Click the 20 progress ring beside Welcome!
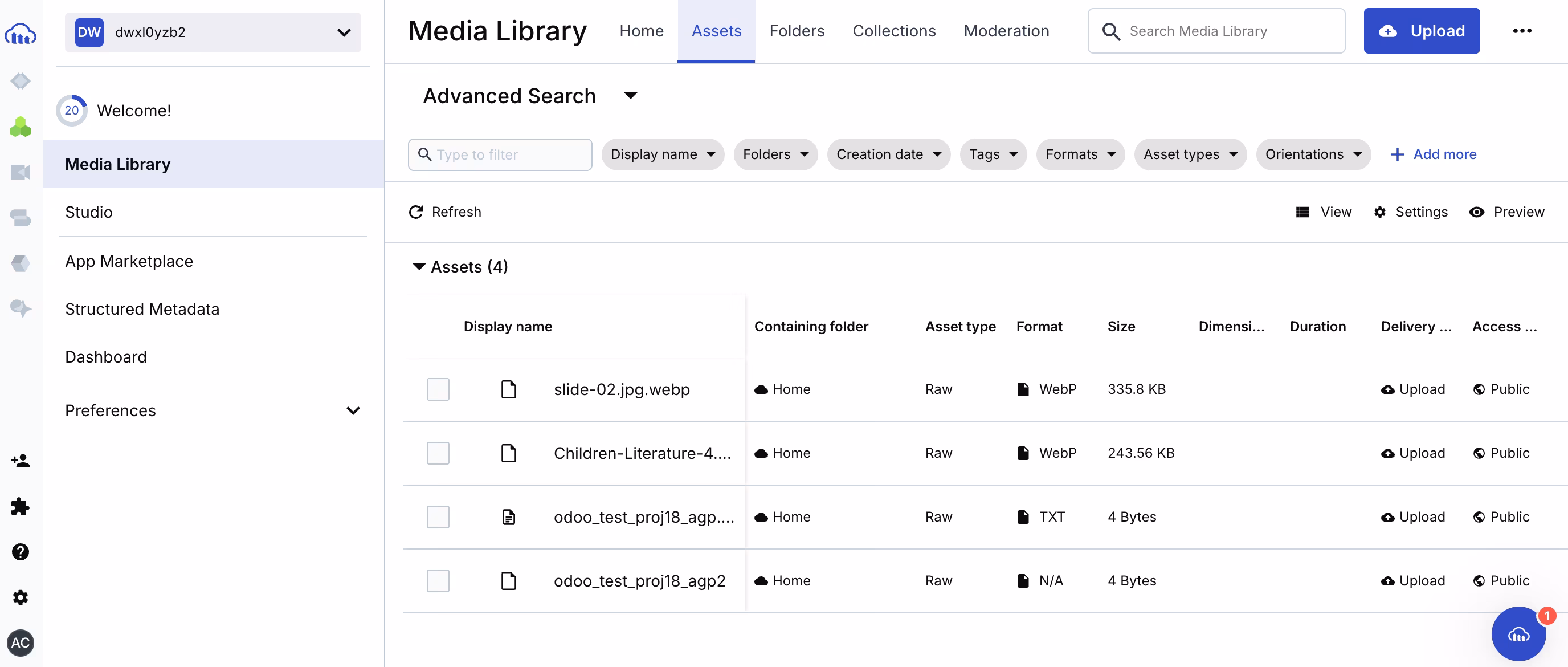 (72, 110)
